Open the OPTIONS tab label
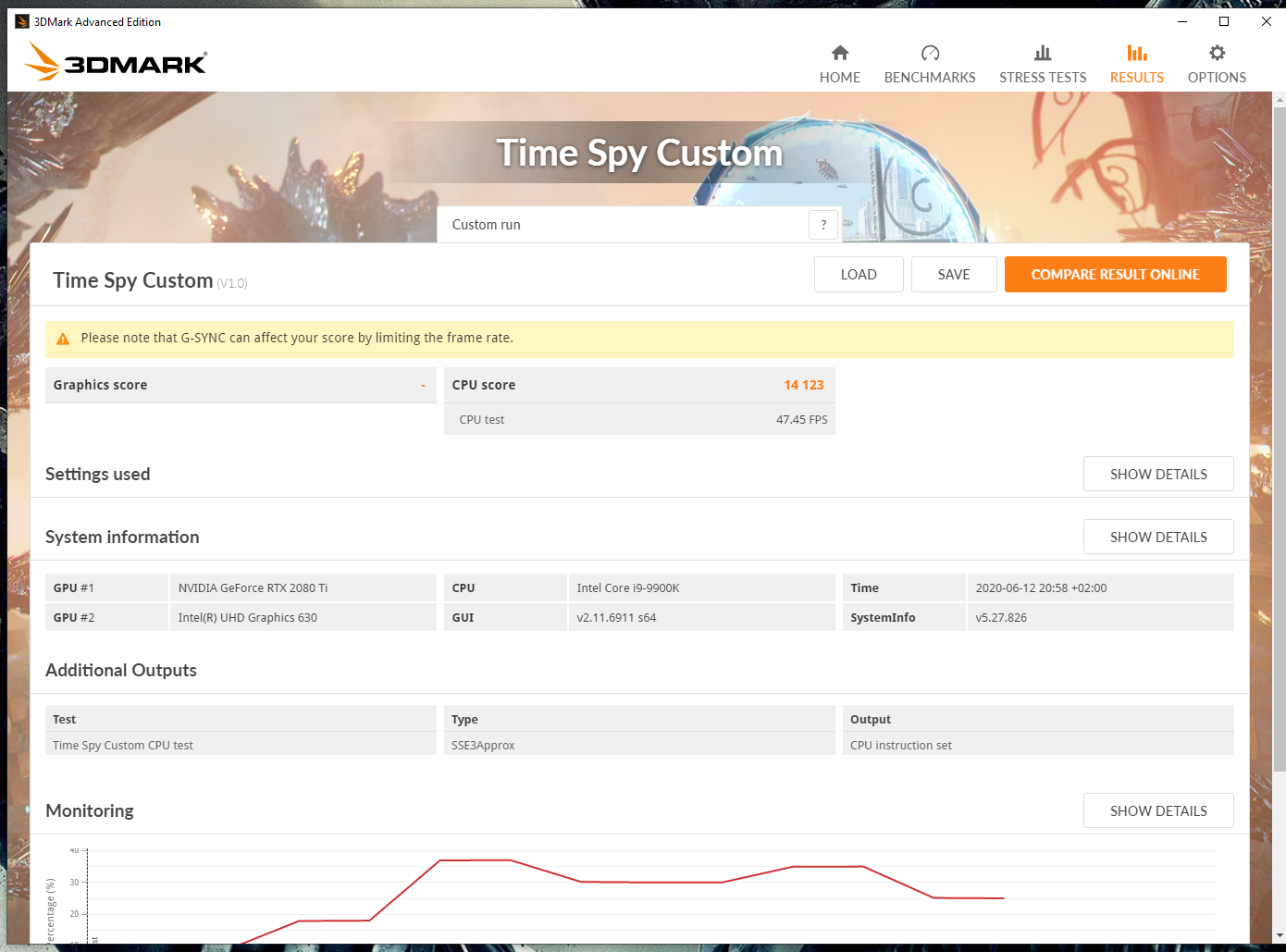This screenshot has height=952, width=1286. [x=1217, y=78]
